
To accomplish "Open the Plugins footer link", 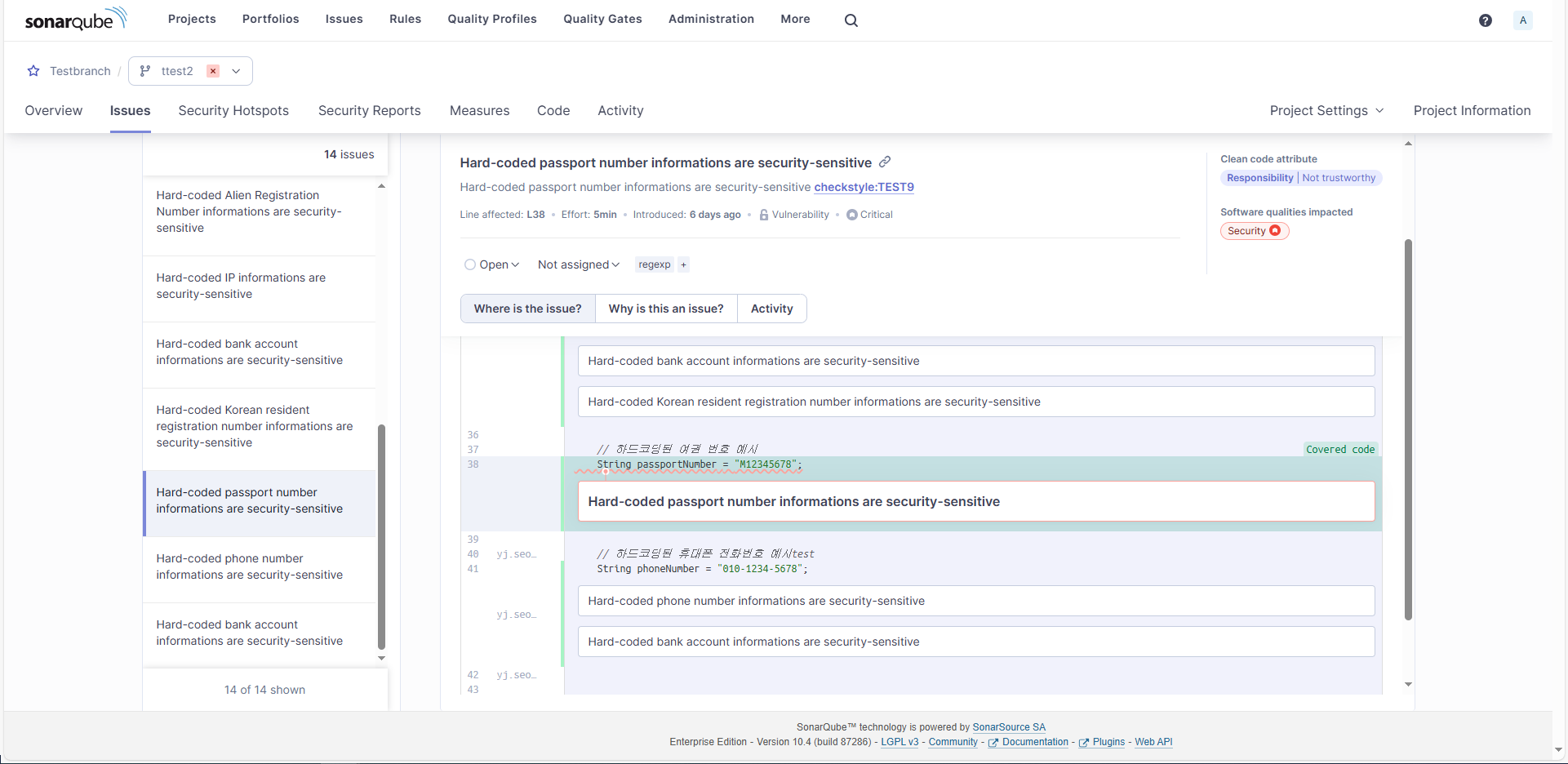I will pyautogui.click(x=1102, y=742).
